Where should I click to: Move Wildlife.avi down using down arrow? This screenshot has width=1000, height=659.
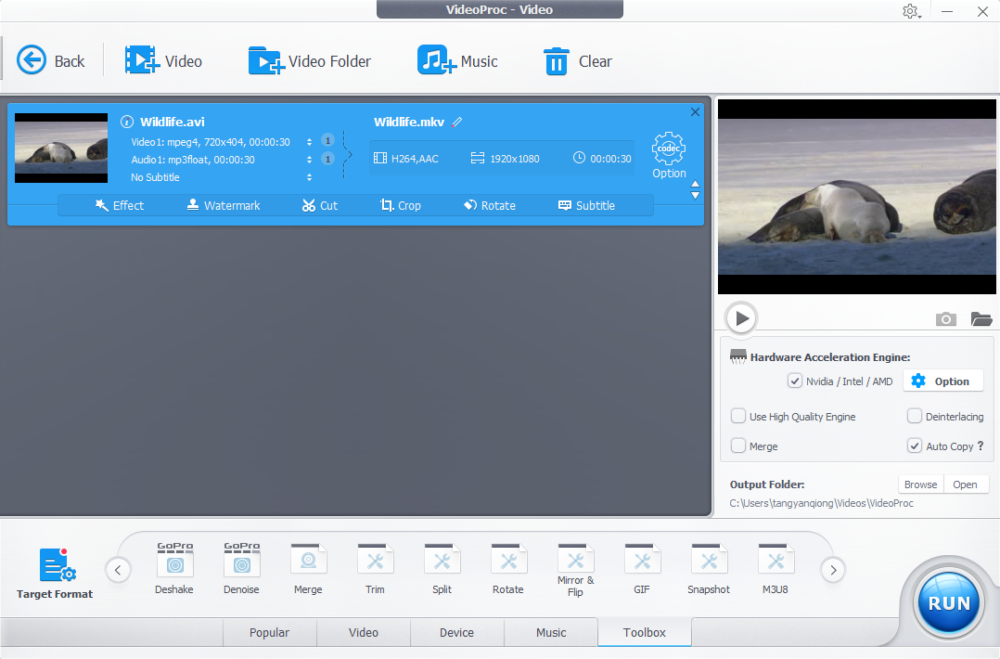pos(695,195)
